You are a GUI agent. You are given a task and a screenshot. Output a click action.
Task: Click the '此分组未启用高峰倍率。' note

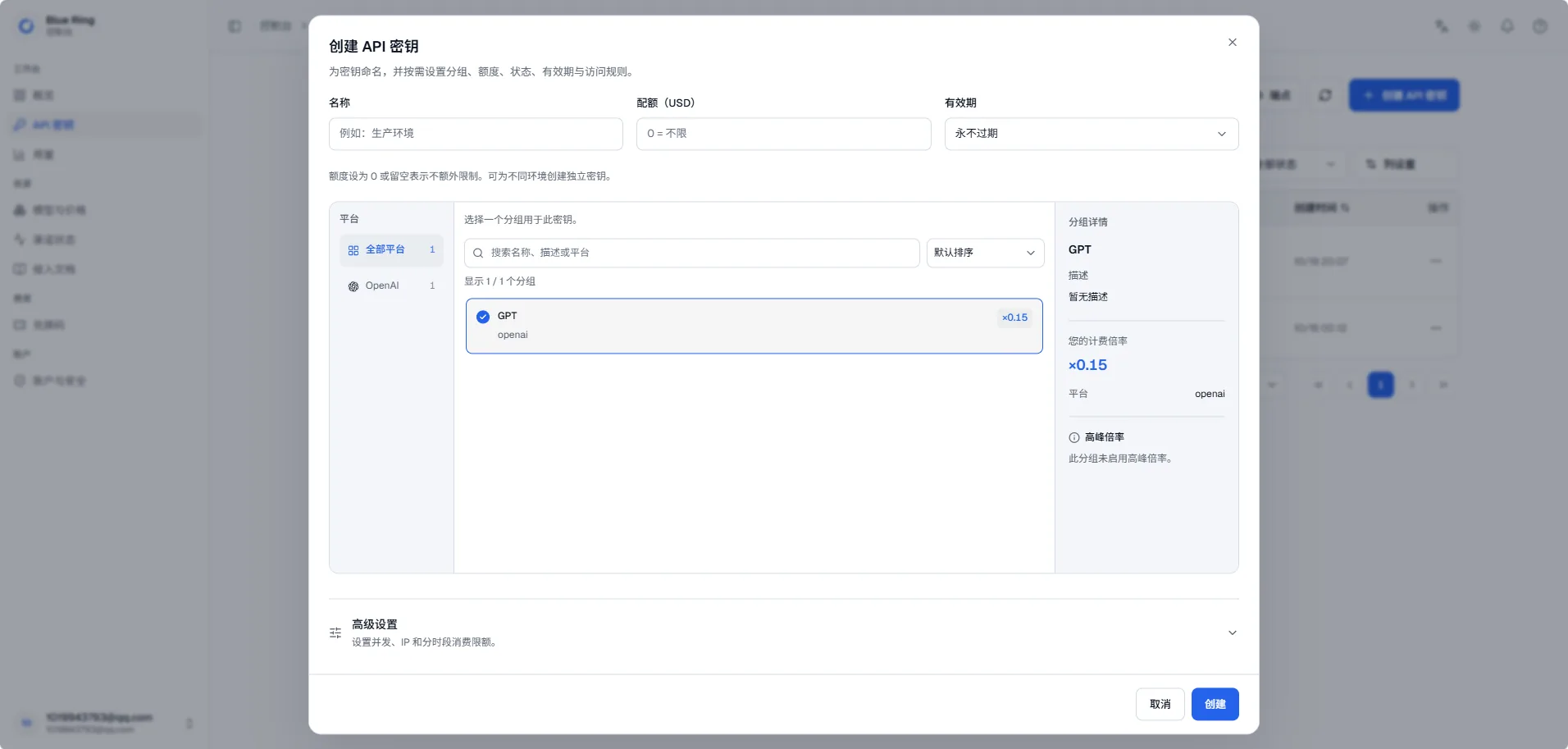(x=1122, y=459)
